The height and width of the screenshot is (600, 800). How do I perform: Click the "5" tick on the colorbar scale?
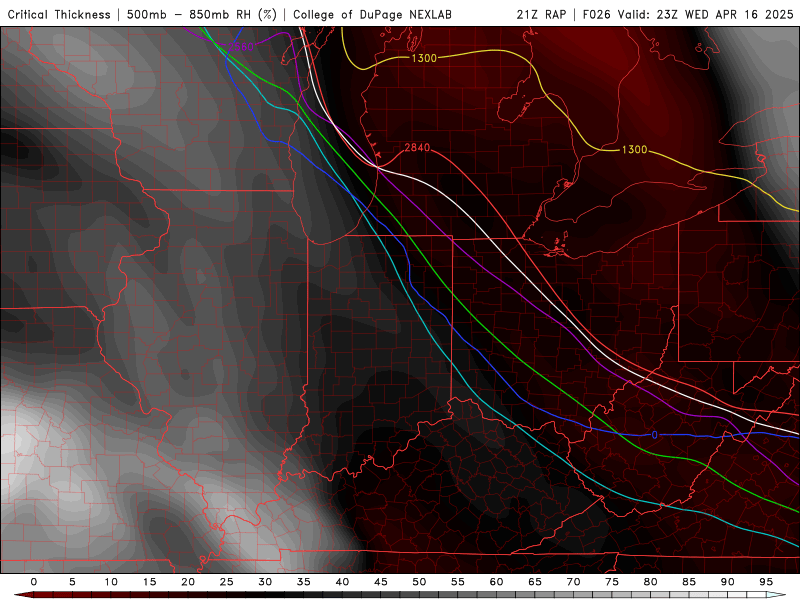point(72,582)
